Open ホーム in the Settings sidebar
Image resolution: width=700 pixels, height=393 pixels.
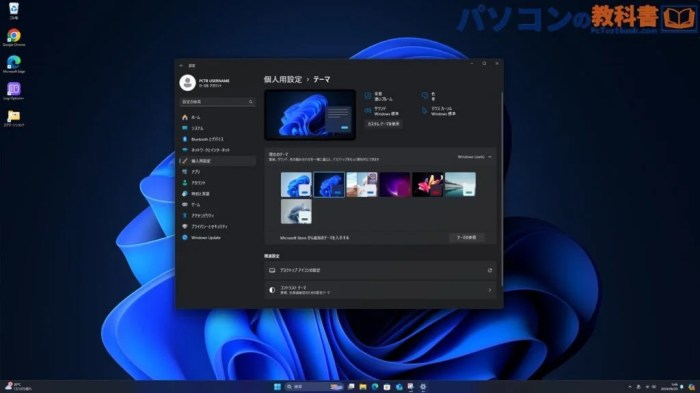(217, 117)
